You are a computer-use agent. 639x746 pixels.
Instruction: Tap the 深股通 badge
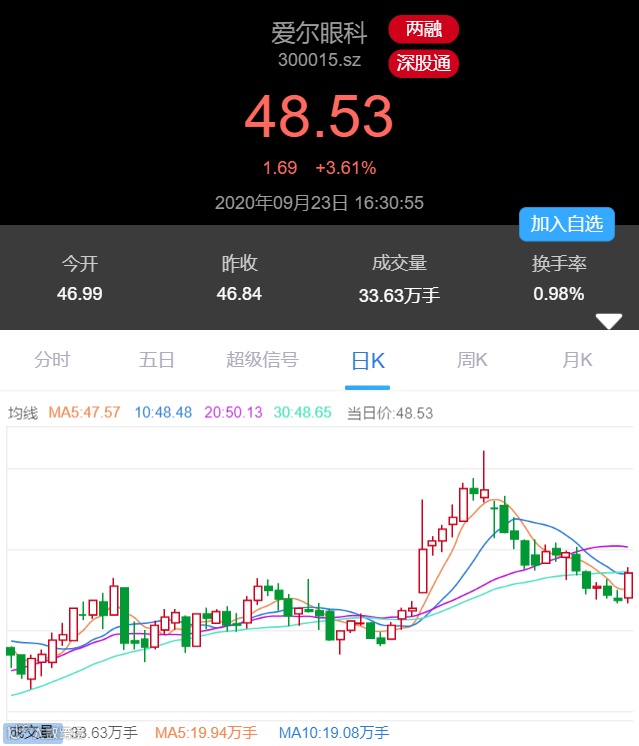pyautogui.click(x=423, y=63)
